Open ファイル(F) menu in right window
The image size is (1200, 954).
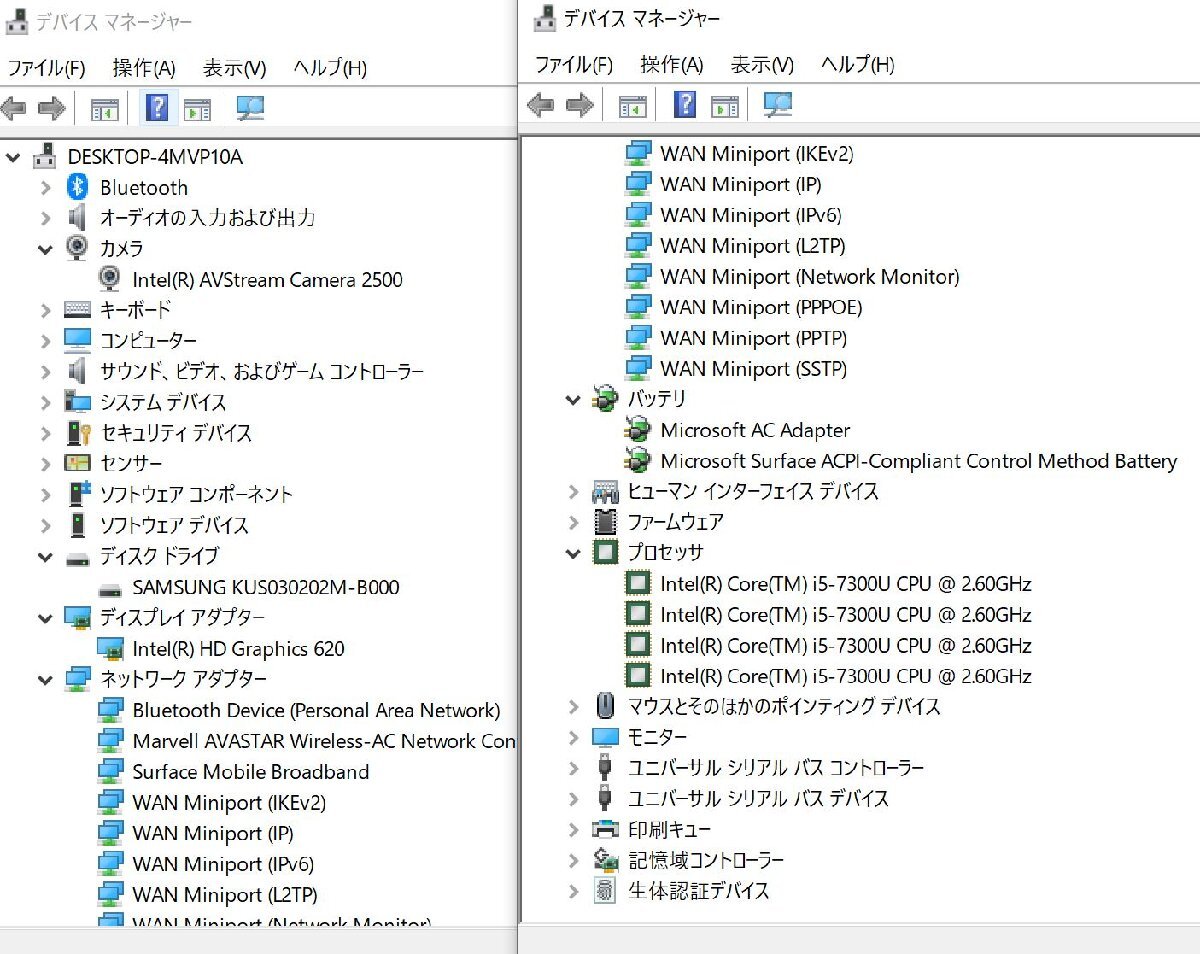(574, 65)
